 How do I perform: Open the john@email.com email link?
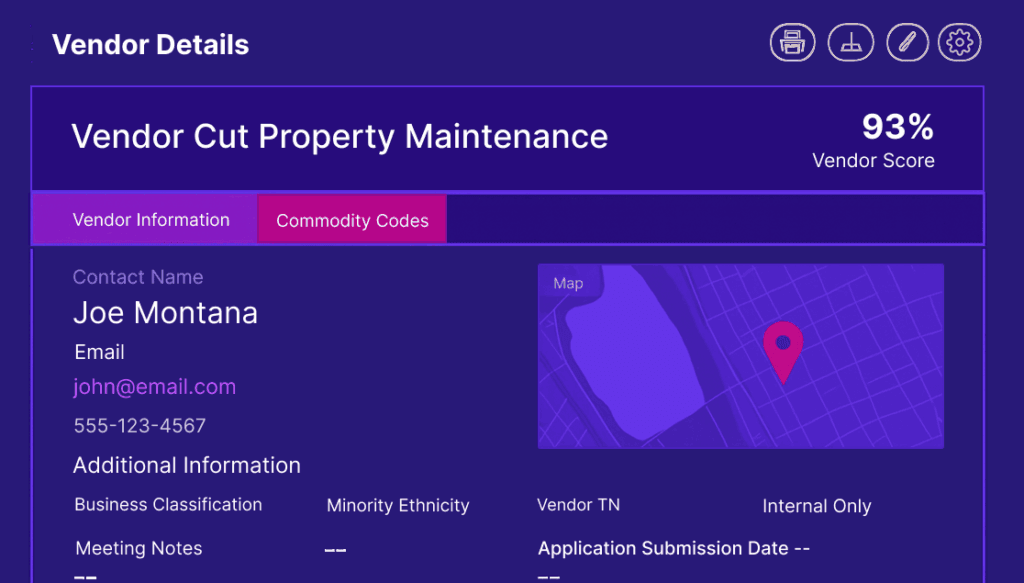coord(154,387)
